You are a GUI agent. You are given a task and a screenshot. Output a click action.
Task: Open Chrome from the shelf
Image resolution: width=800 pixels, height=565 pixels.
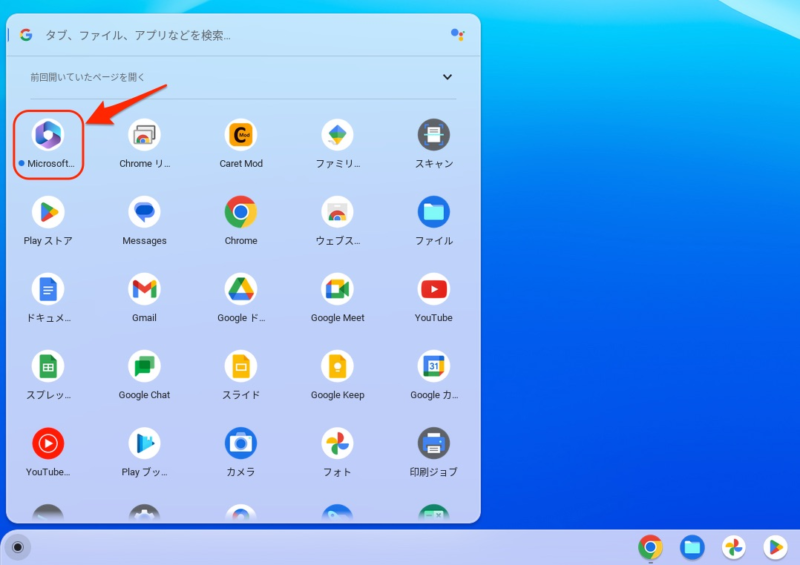(x=650, y=547)
